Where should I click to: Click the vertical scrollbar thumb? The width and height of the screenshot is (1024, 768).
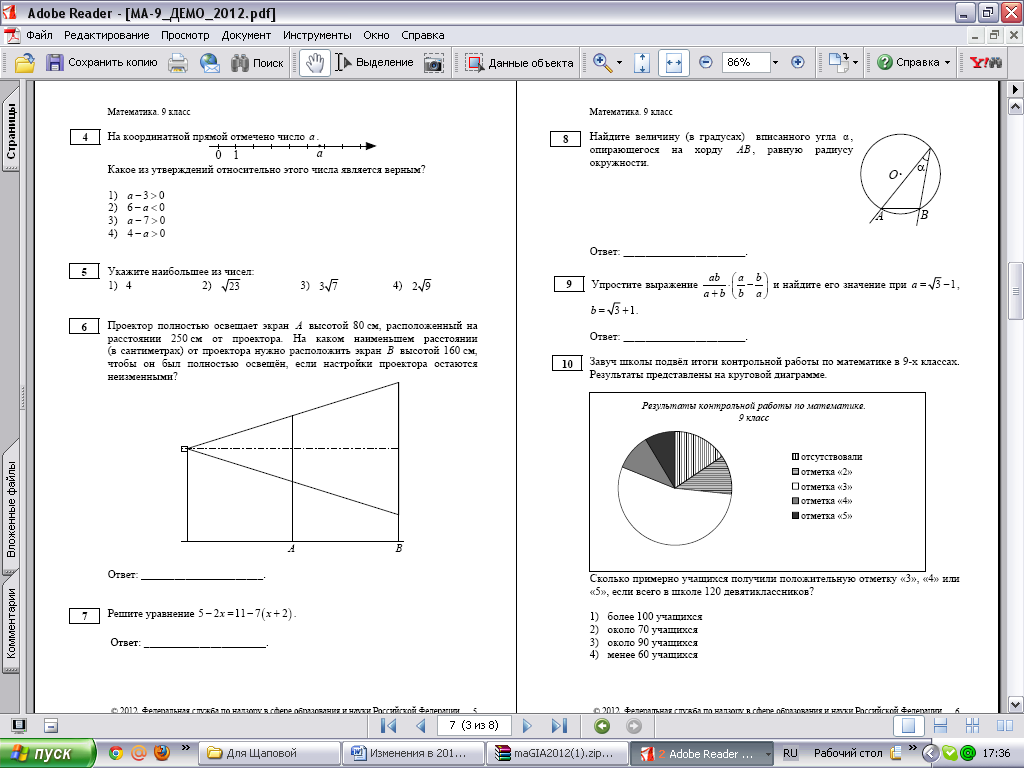tap(1016, 291)
